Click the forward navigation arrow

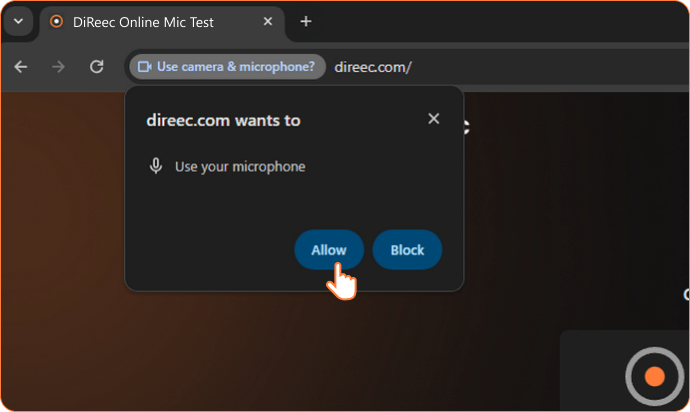point(58,67)
